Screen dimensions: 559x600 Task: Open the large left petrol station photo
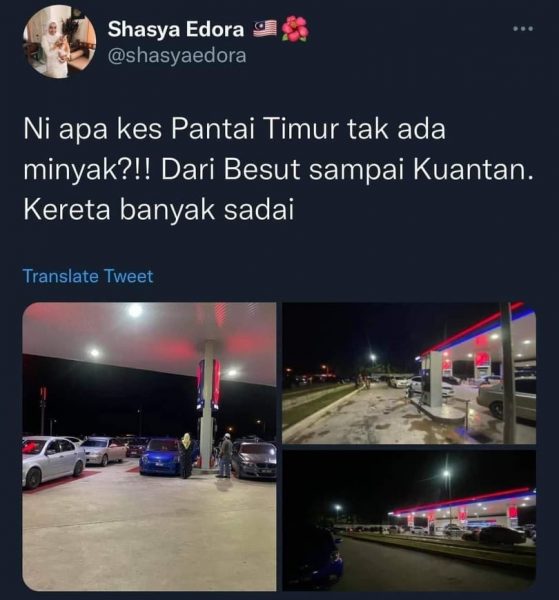149,446
